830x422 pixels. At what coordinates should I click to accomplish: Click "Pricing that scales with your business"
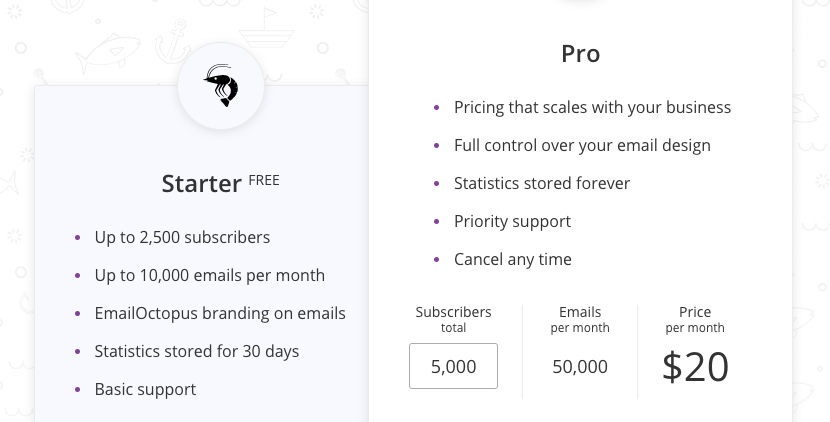[592, 107]
